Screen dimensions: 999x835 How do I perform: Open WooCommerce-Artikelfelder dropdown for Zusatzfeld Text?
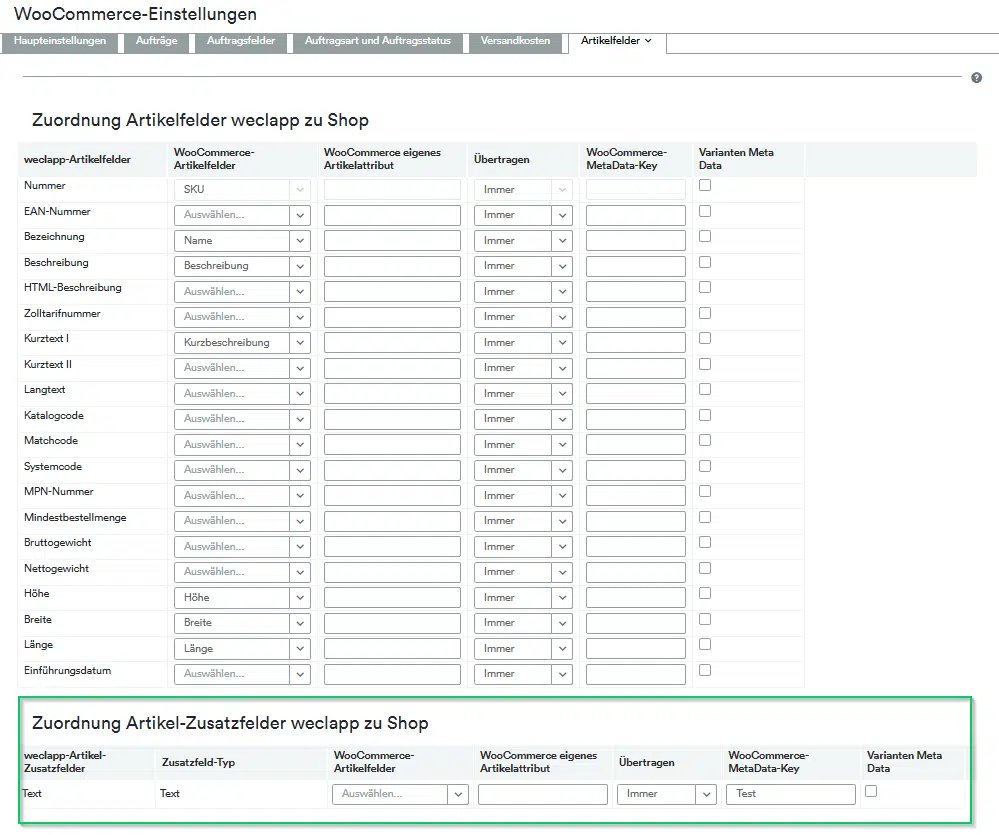pos(400,794)
